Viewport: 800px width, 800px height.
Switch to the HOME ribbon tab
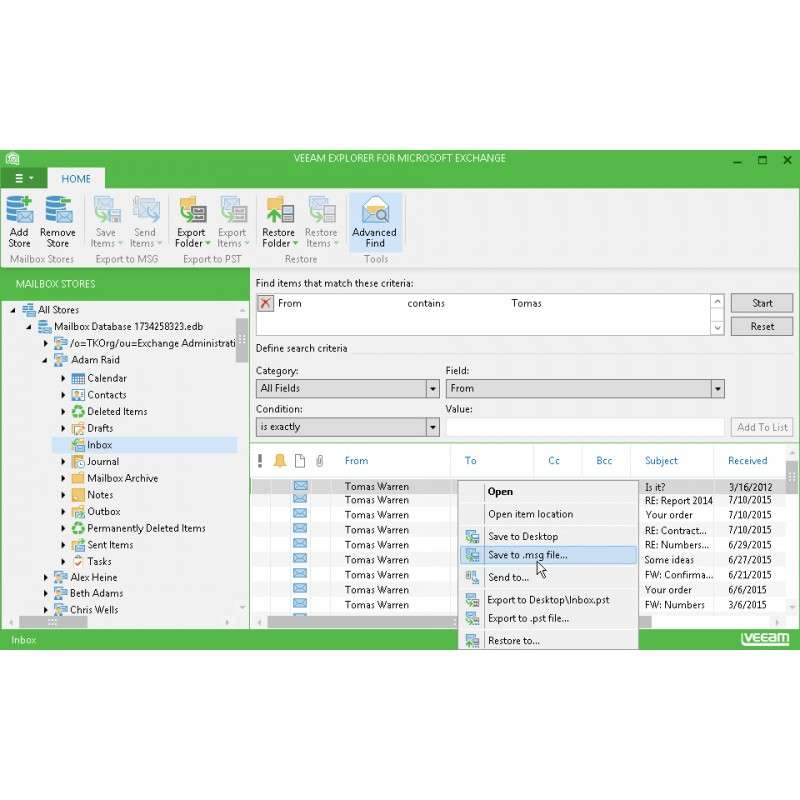tap(76, 179)
